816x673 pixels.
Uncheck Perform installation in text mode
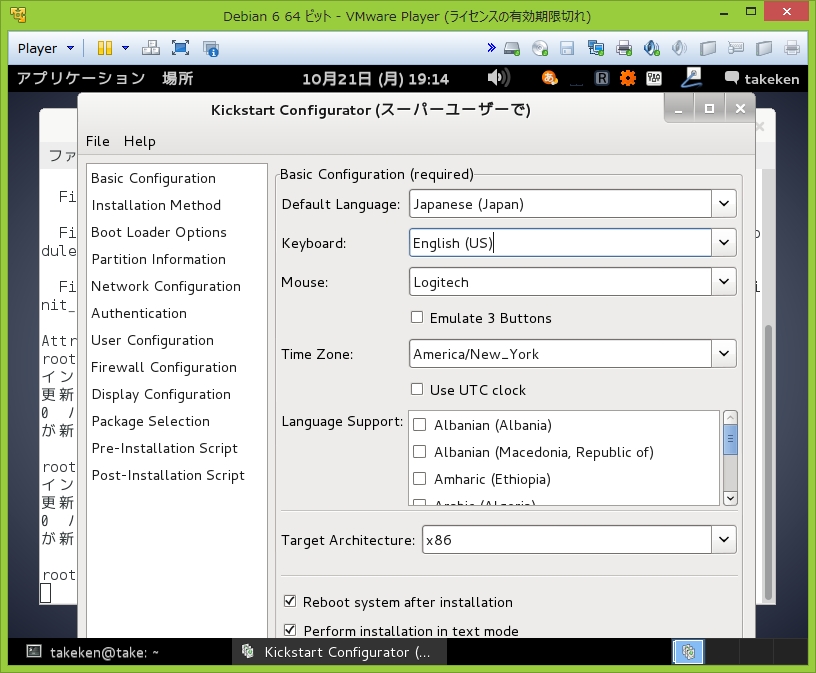click(290, 630)
